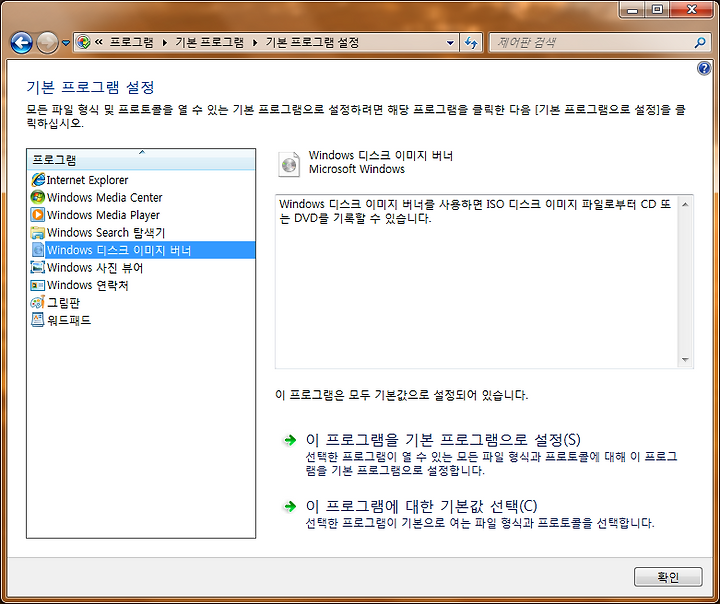Sort list by 프로그램 column header
The height and width of the screenshot is (604, 720).
click(x=141, y=160)
